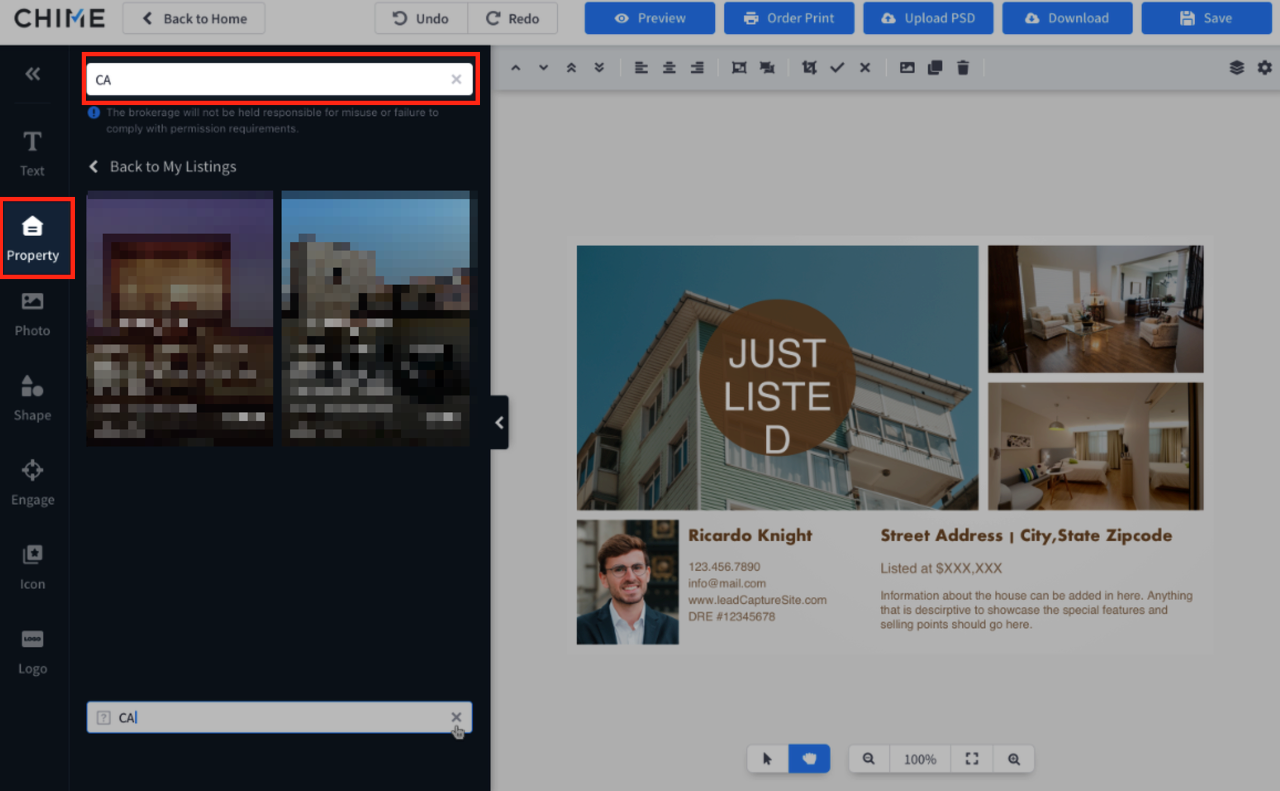The height and width of the screenshot is (791, 1280).
Task: Align text center
Action: (x=669, y=68)
